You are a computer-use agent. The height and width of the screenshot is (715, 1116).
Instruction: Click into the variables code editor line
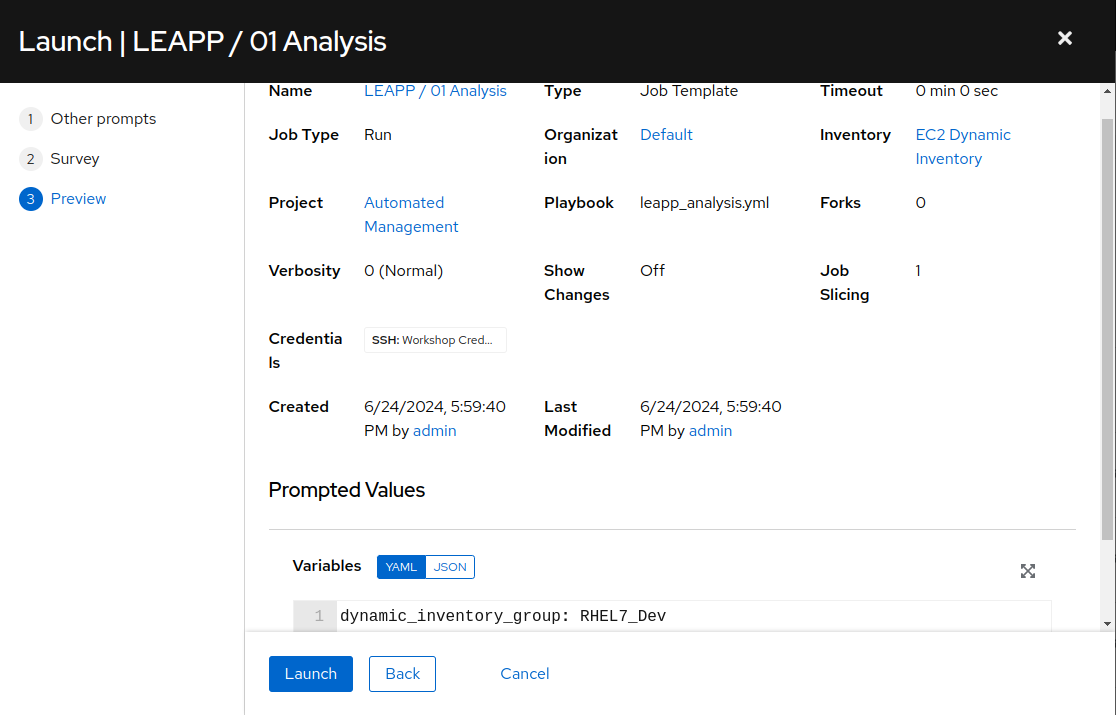coord(695,616)
